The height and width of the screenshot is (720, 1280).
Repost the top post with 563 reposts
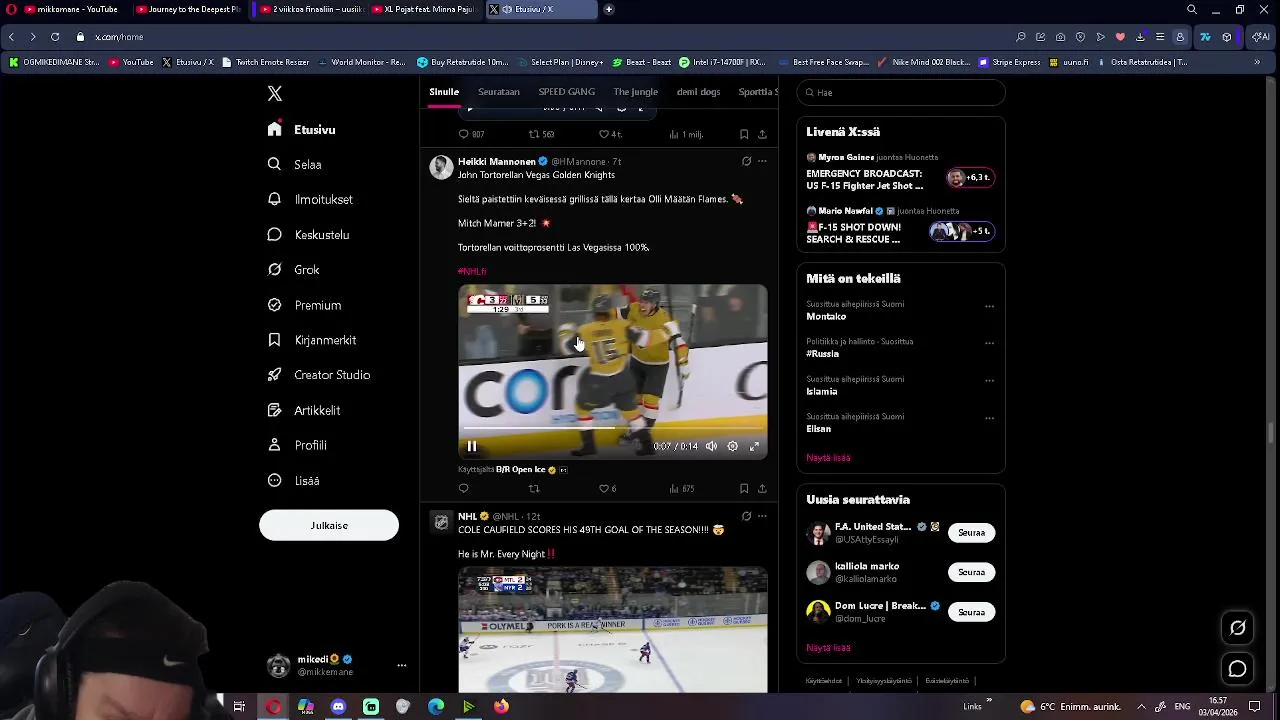(x=541, y=134)
